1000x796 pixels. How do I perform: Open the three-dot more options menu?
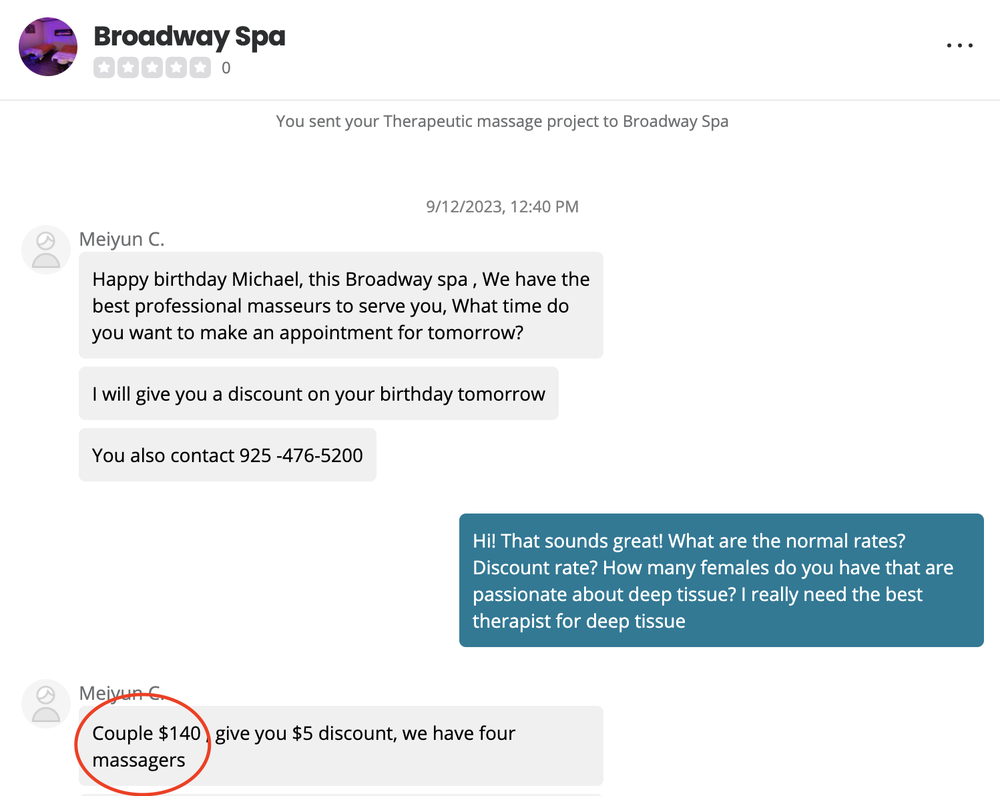(x=959, y=45)
